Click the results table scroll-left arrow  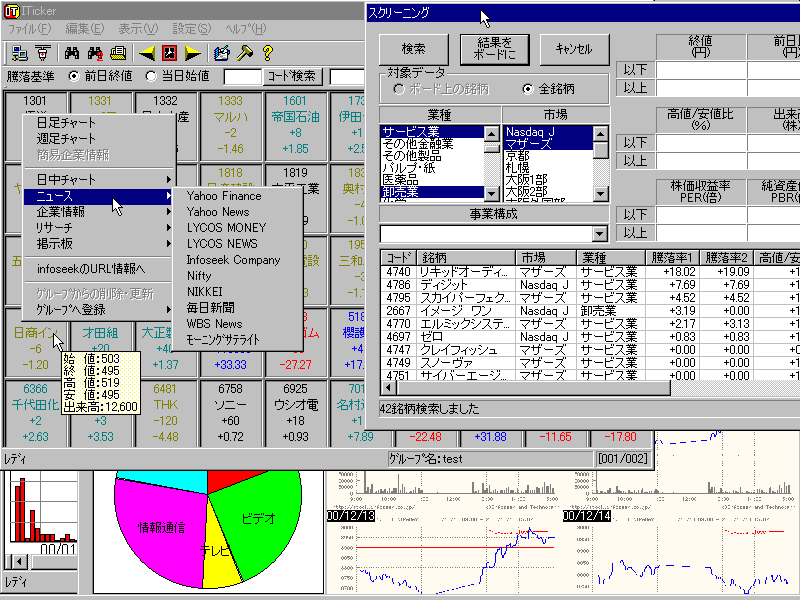tap(388, 388)
